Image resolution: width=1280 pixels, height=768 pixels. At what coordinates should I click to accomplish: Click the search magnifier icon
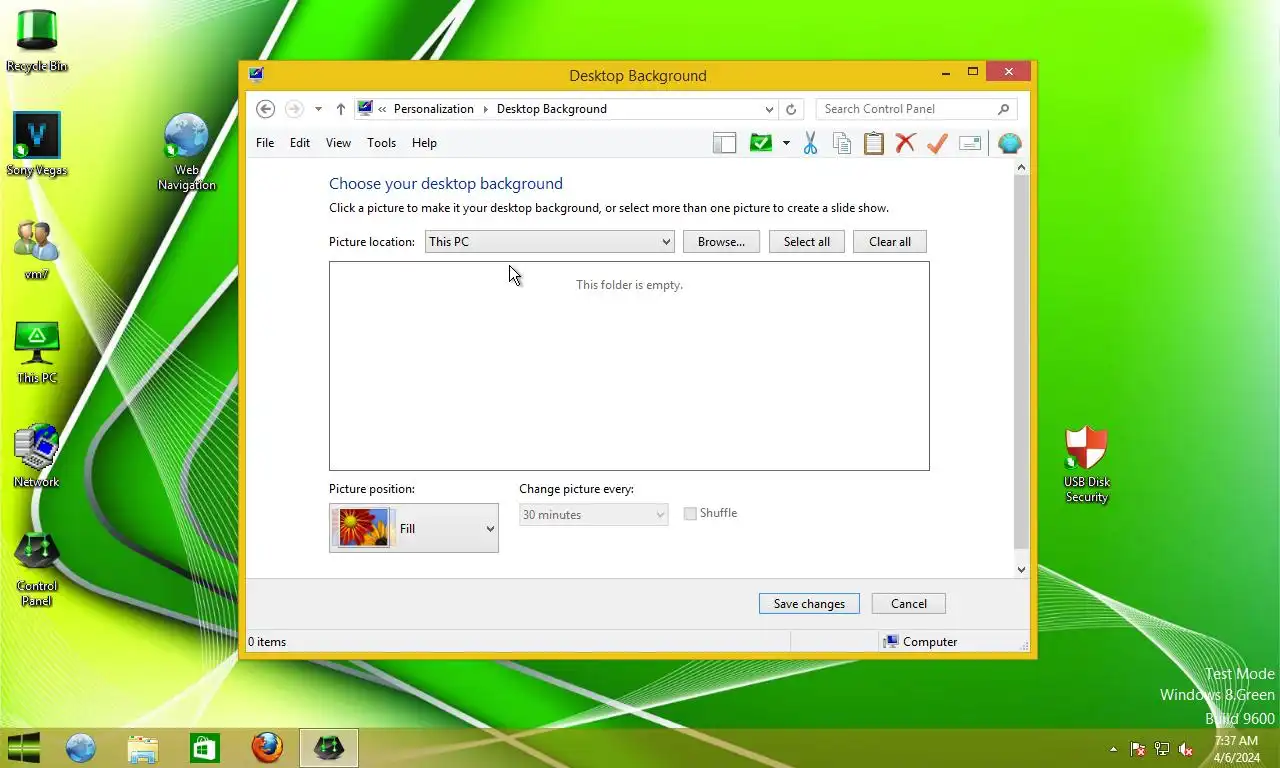[x=1004, y=109]
